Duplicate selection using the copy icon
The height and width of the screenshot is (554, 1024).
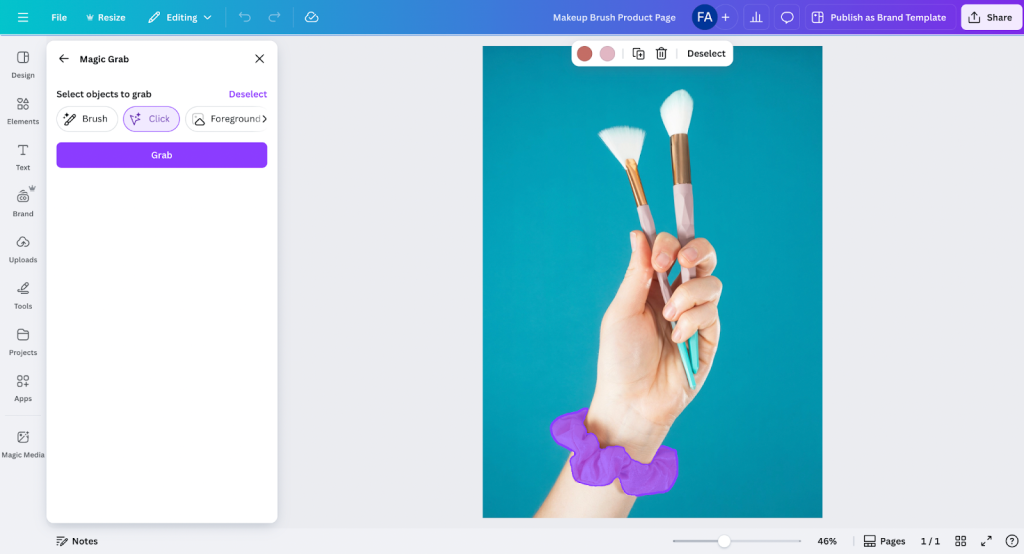pos(638,54)
